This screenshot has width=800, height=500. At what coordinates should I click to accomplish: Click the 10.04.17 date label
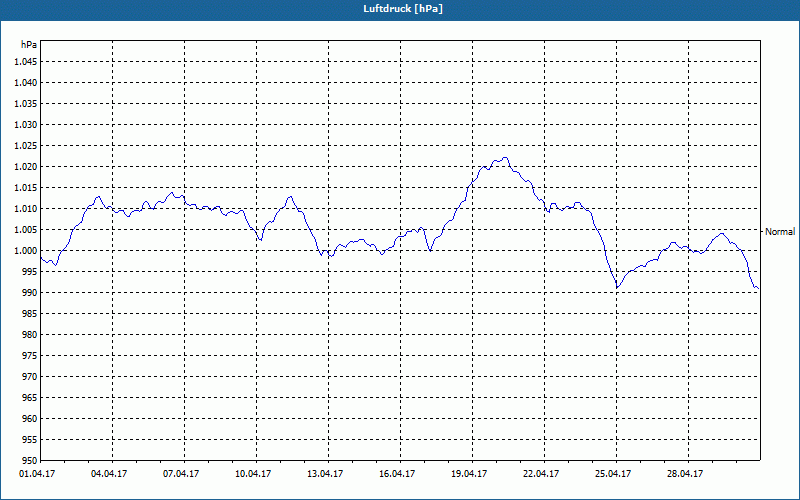point(253,474)
